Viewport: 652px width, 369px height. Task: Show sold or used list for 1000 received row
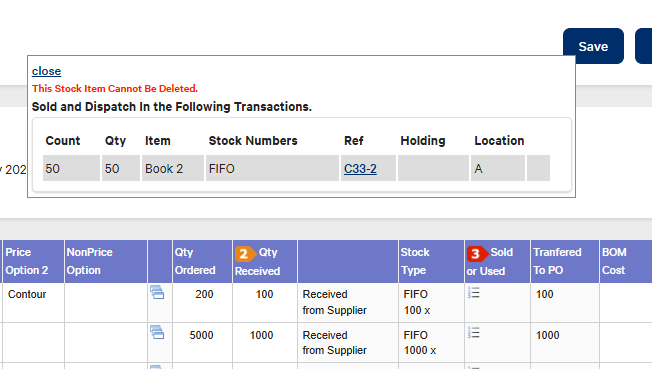click(x=474, y=332)
